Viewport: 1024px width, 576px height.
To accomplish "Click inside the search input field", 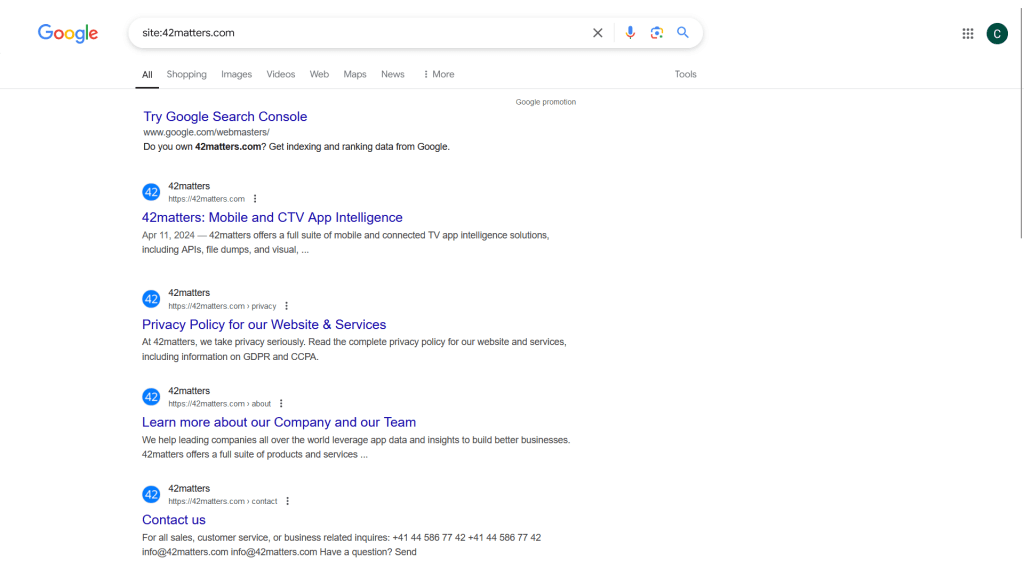I will point(350,32).
